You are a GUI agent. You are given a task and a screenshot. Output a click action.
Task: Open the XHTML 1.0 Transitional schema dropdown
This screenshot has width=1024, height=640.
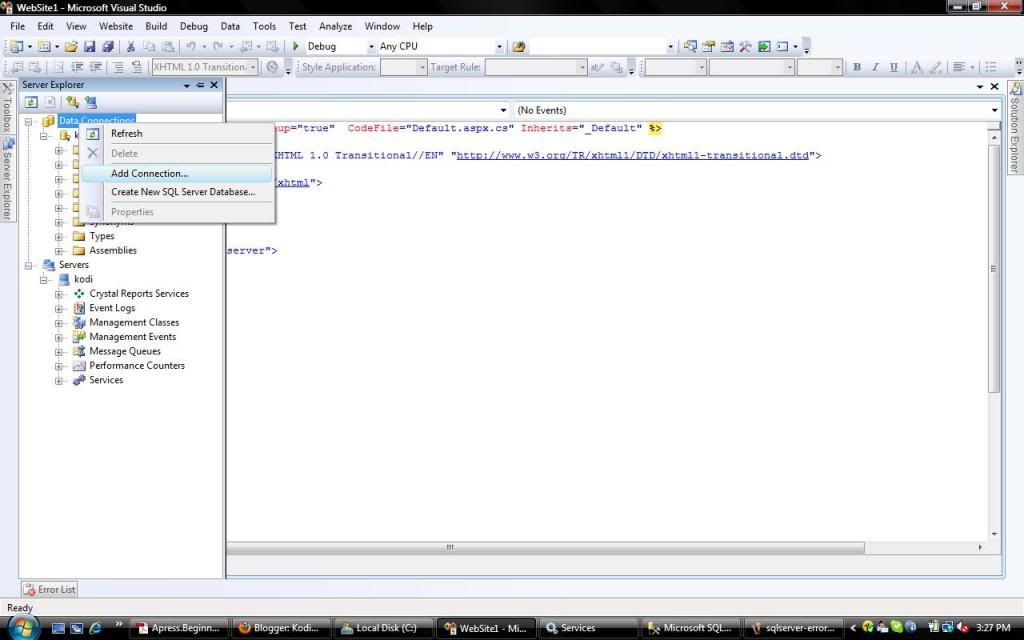click(x=253, y=67)
